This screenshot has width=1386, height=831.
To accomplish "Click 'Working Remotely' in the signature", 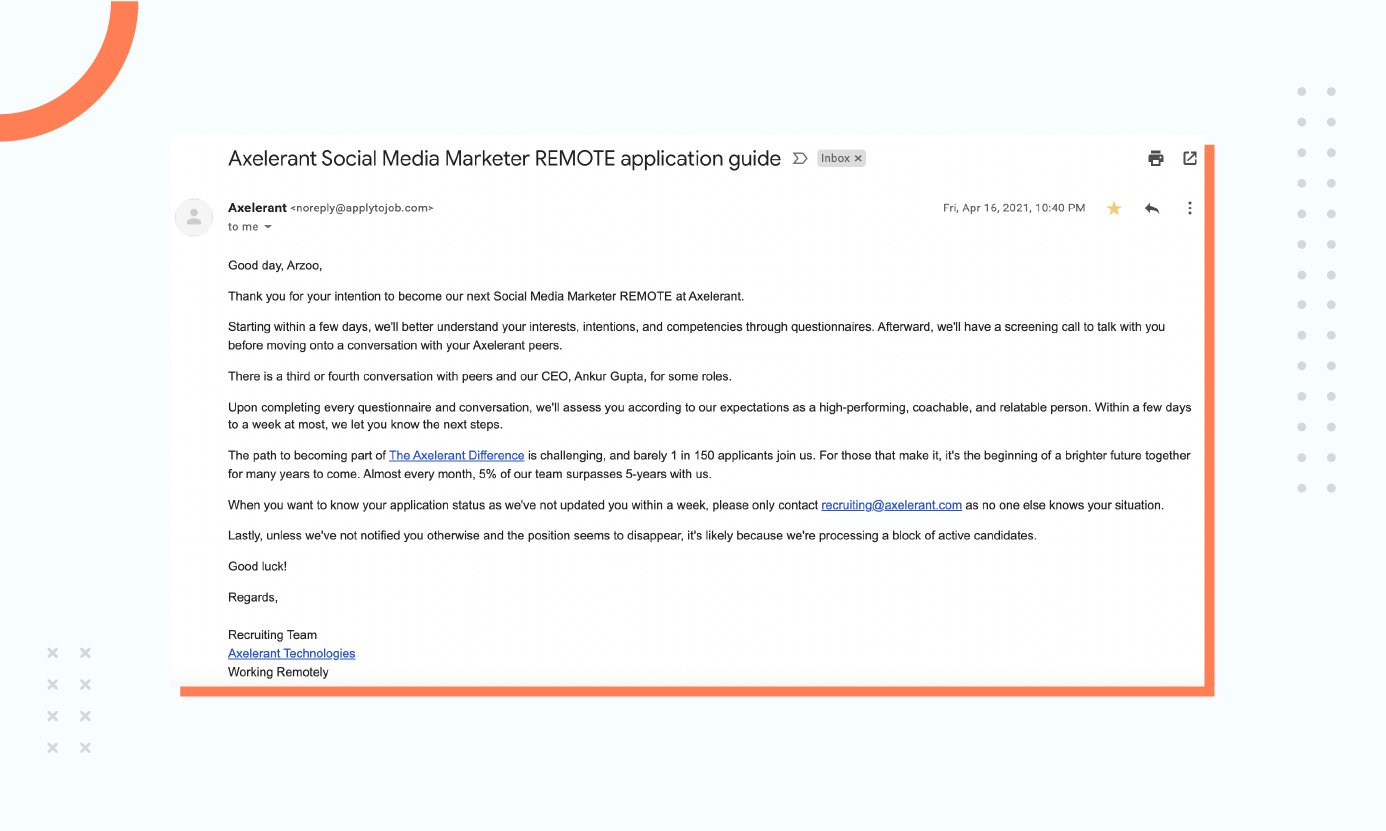I will [x=278, y=672].
